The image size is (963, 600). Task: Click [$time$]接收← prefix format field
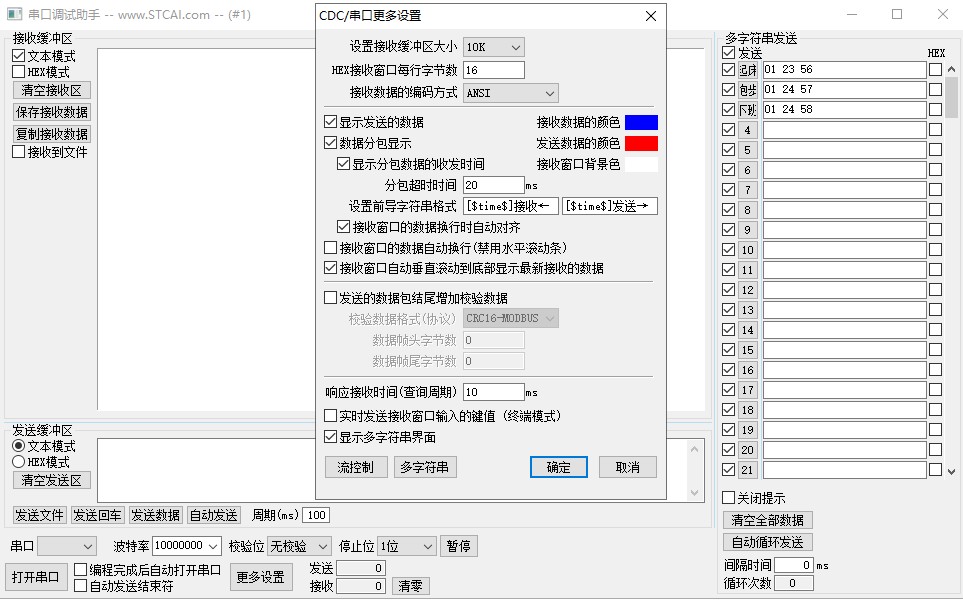click(x=511, y=206)
